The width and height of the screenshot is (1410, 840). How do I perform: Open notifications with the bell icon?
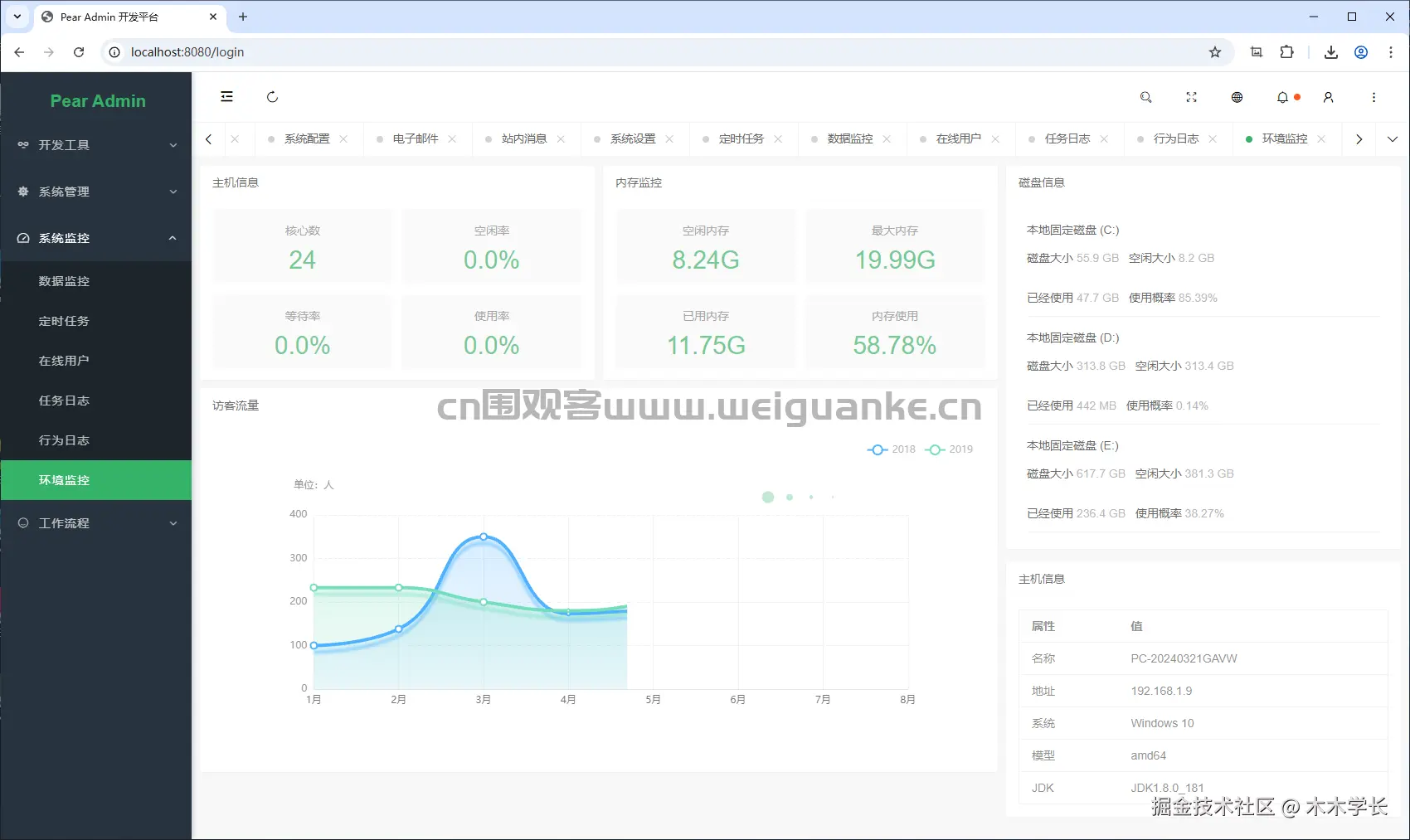1282,97
